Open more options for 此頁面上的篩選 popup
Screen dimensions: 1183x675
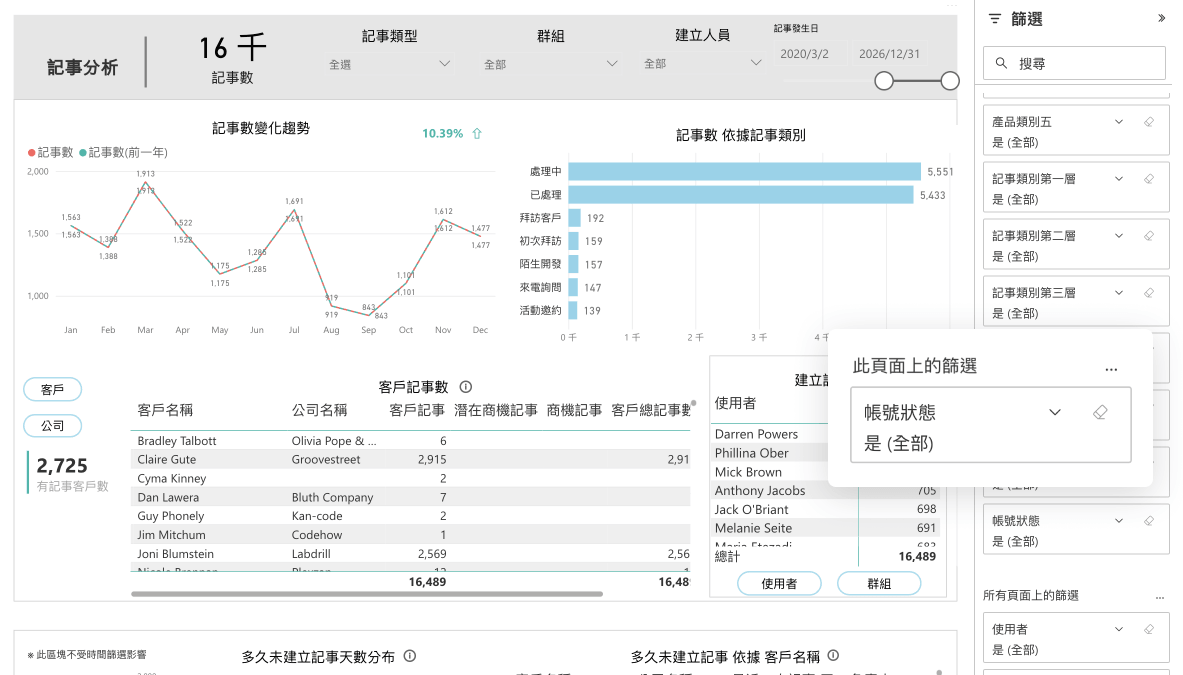pyautogui.click(x=1111, y=370)
